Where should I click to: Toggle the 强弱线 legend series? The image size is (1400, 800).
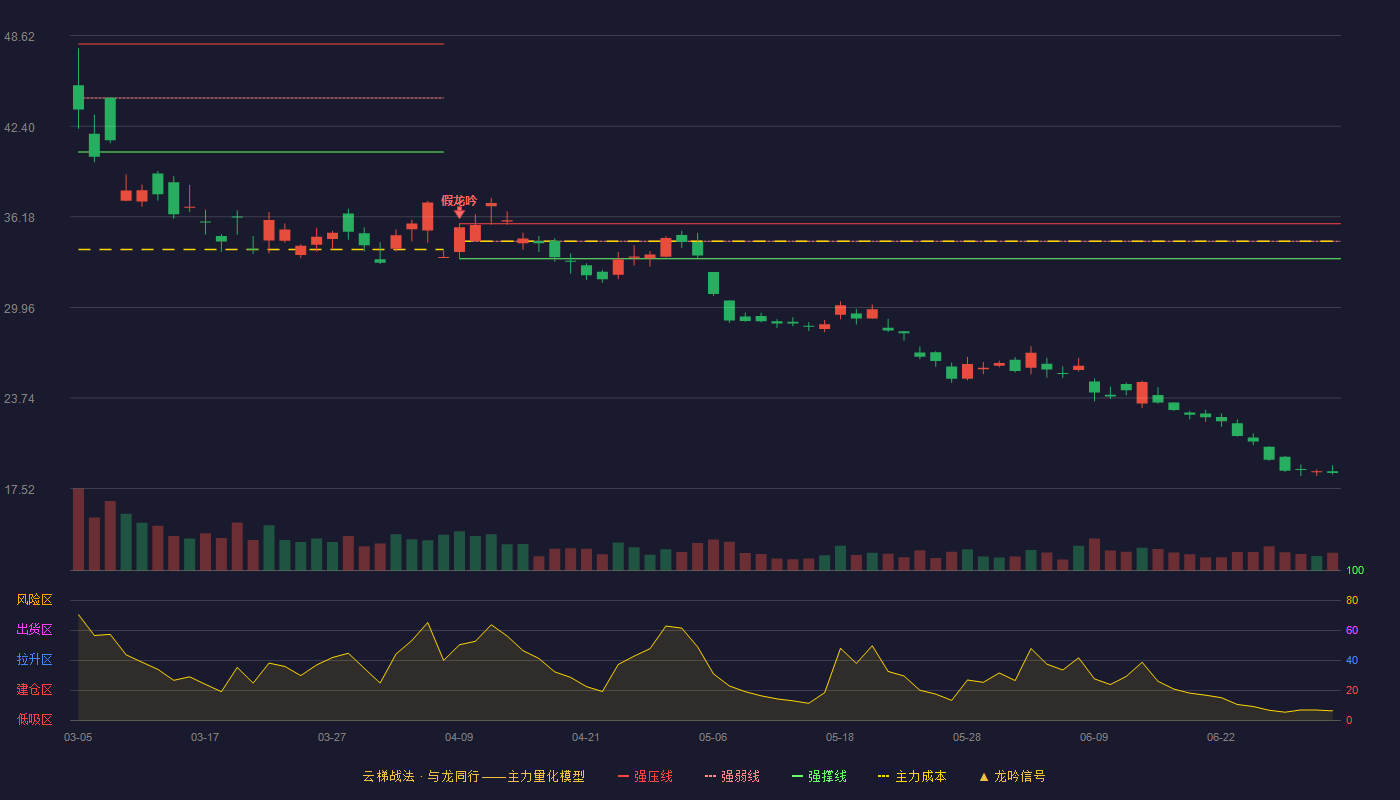[x=732, y=776]
